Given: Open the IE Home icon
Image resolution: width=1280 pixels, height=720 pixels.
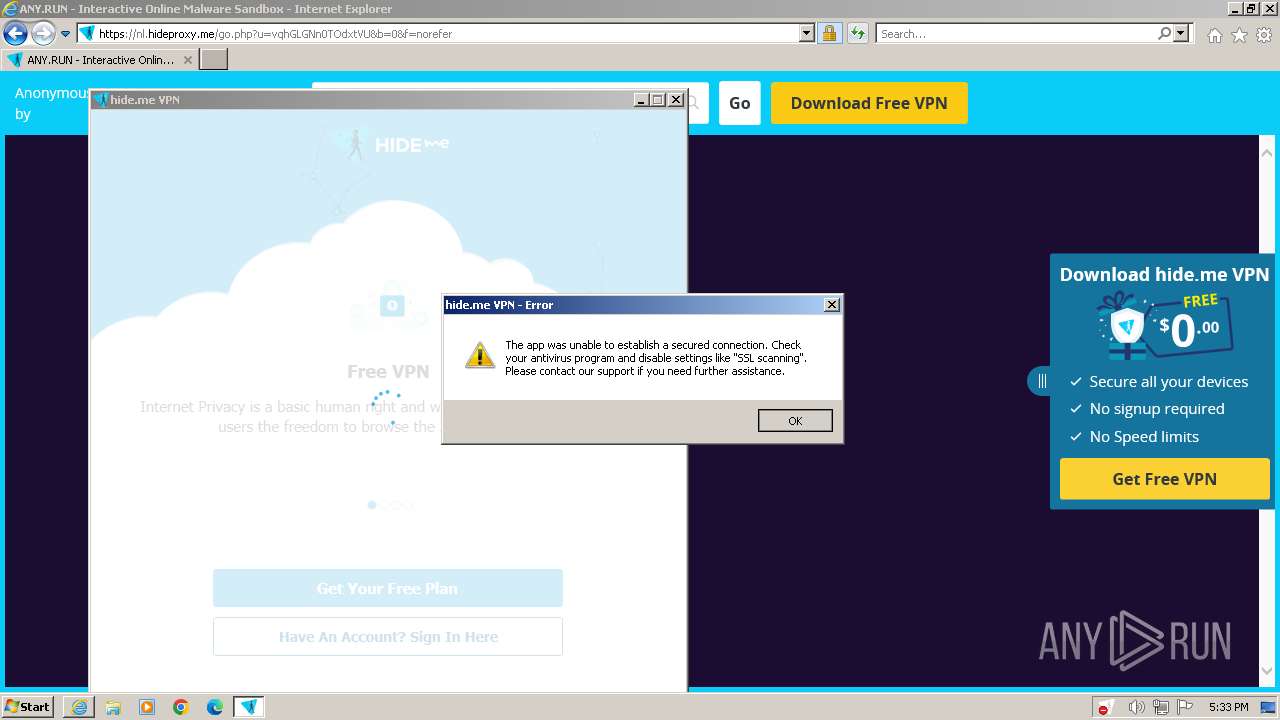Looking at the screenshot, I should [1214, 35].
